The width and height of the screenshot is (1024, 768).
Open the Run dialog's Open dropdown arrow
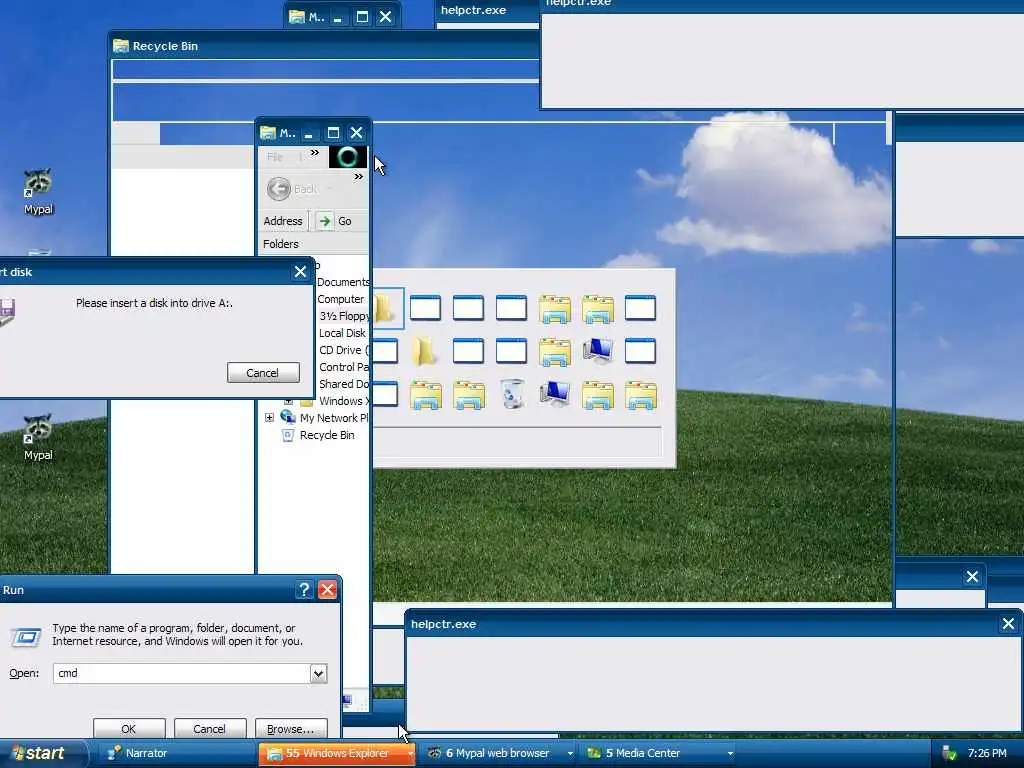[x=318, y=673]
